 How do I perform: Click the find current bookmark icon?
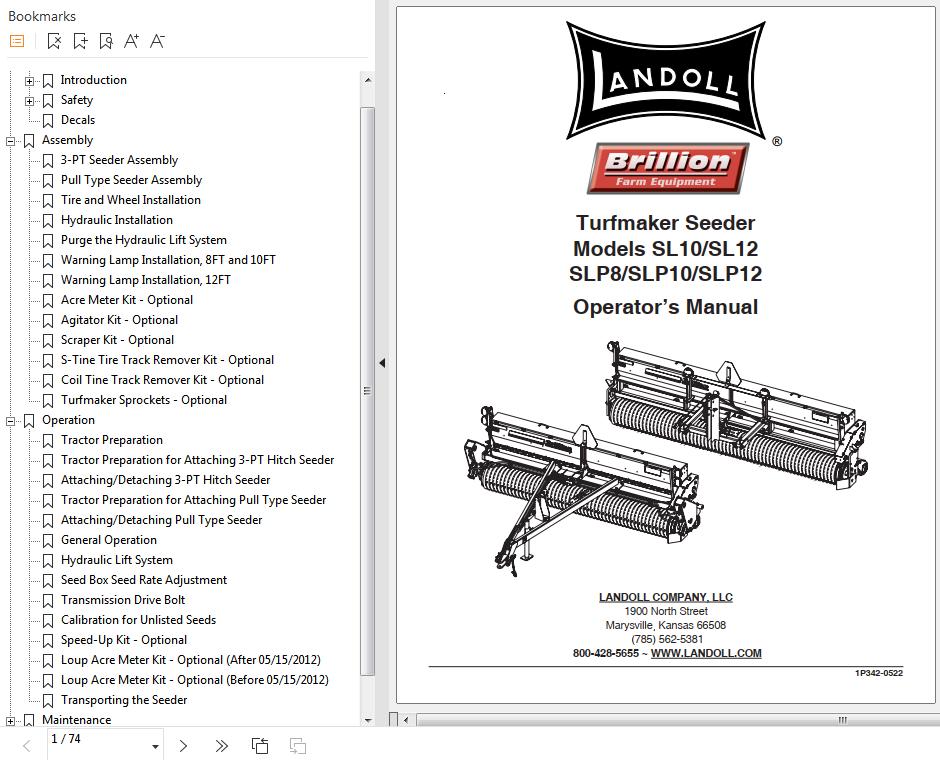106,41
